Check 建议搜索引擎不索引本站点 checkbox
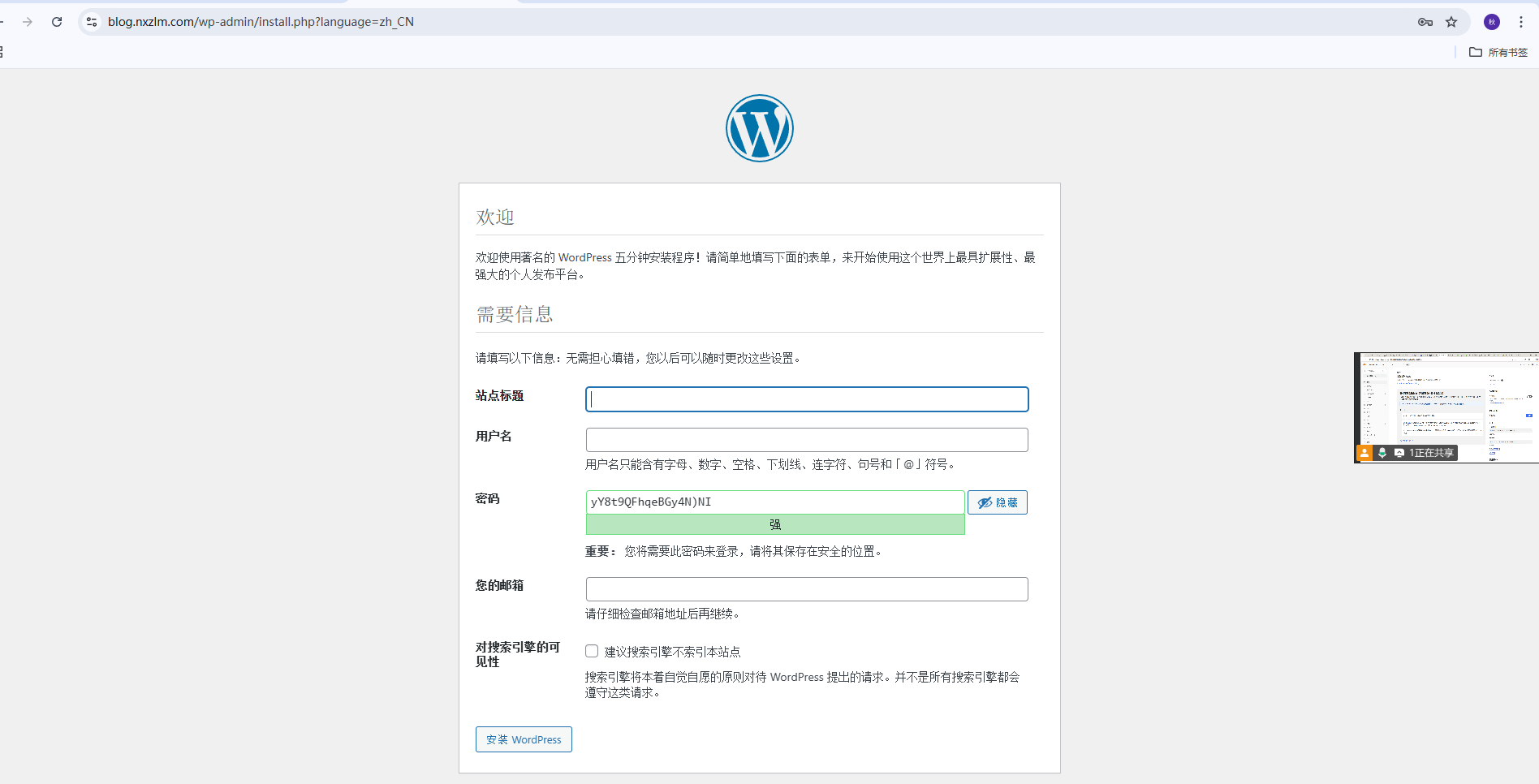The width and height of the screenshot is (1539, 784). 592,651
